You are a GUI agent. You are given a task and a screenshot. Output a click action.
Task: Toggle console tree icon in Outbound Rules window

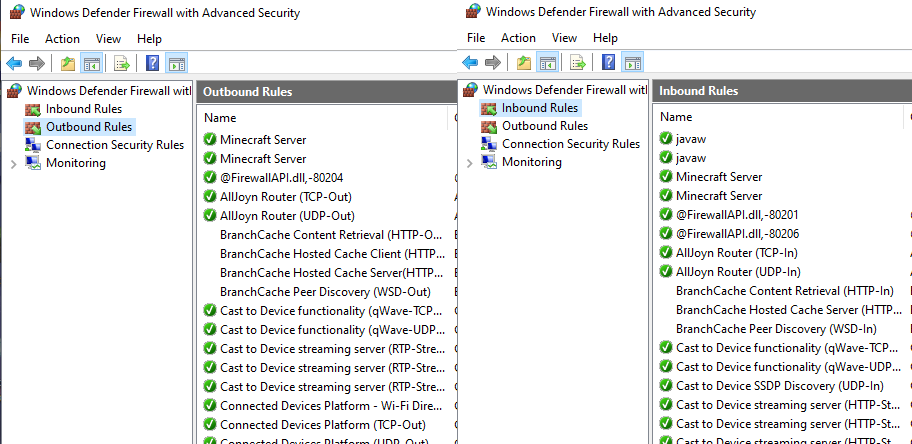[91, 63]
